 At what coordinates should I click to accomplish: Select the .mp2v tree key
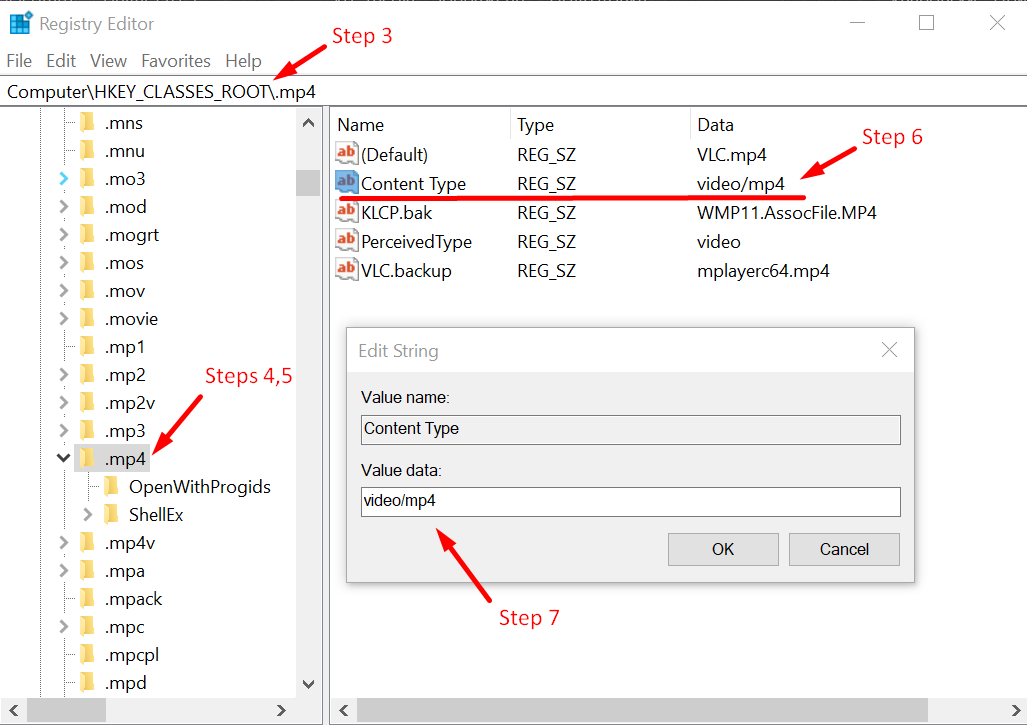130,403
